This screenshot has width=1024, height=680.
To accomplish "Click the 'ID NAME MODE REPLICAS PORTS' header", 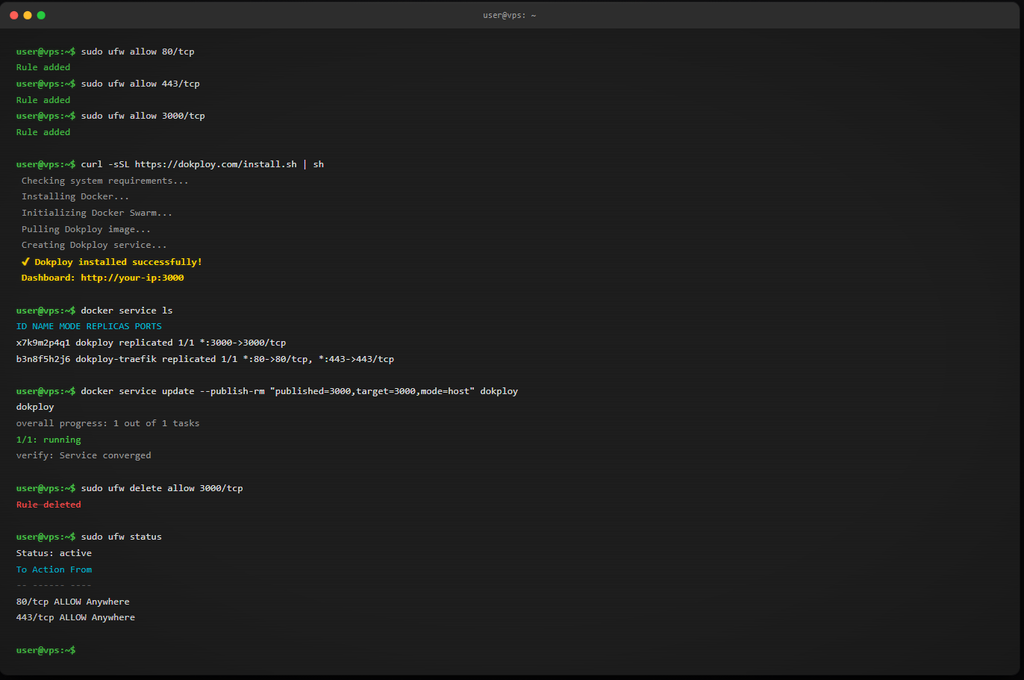I will coord(89,326).
